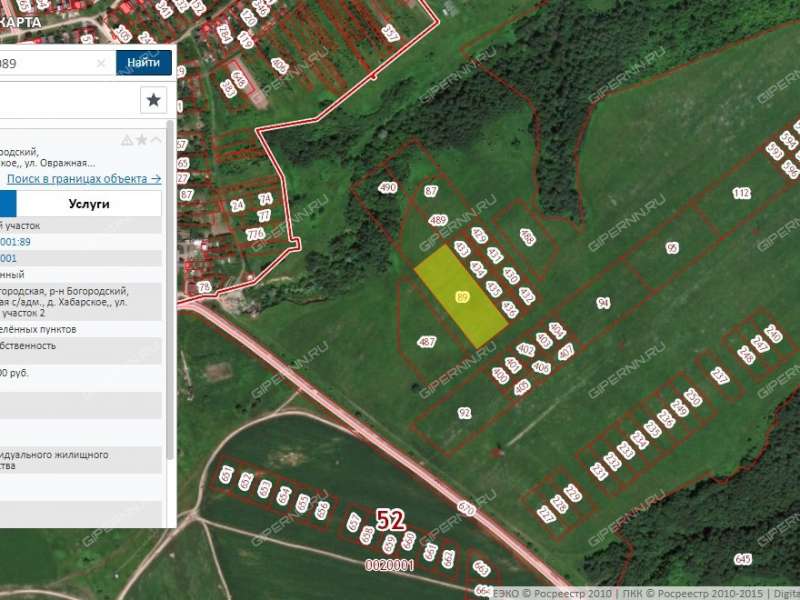Switch to the Услуги tab
The image size is (800, 600).
[89, 203]
